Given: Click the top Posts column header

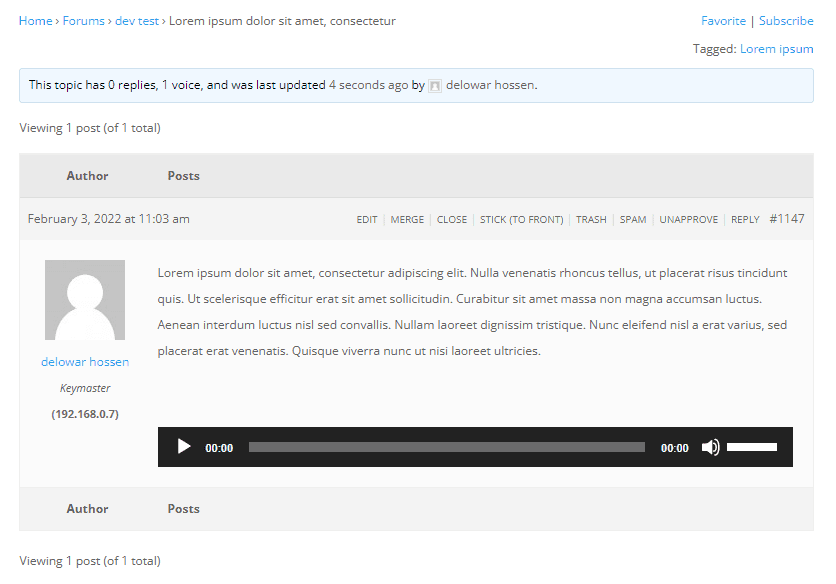Looking at the screenshot, I should pyautogui.click(x=183, y=176).
